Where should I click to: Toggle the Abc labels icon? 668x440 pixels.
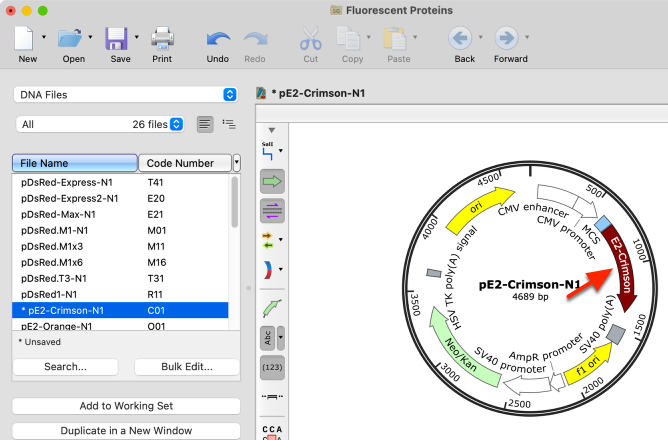pyautogui.click(x=268, y=338)
